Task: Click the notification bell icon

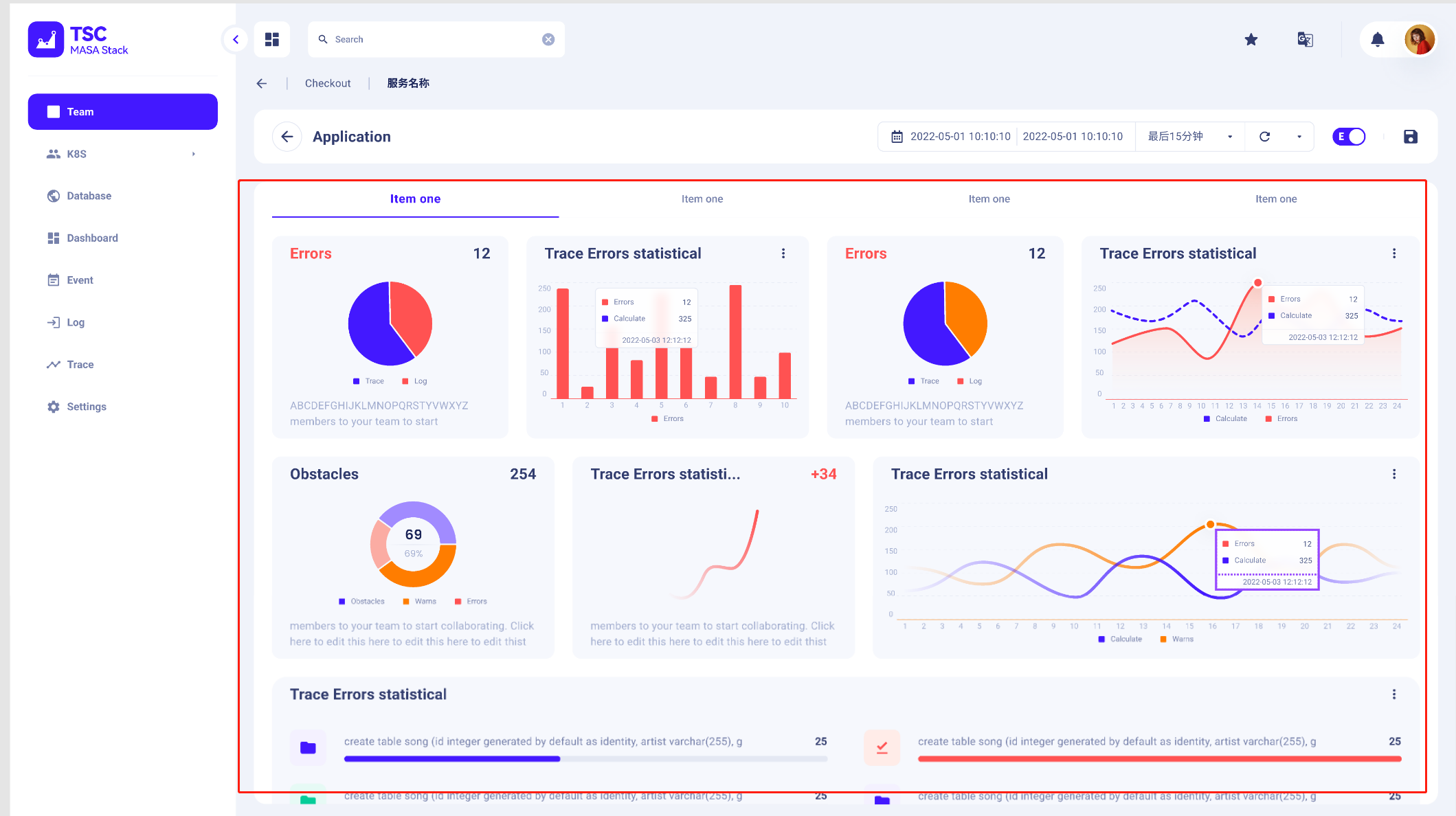Action: (x=1377, y=40)
